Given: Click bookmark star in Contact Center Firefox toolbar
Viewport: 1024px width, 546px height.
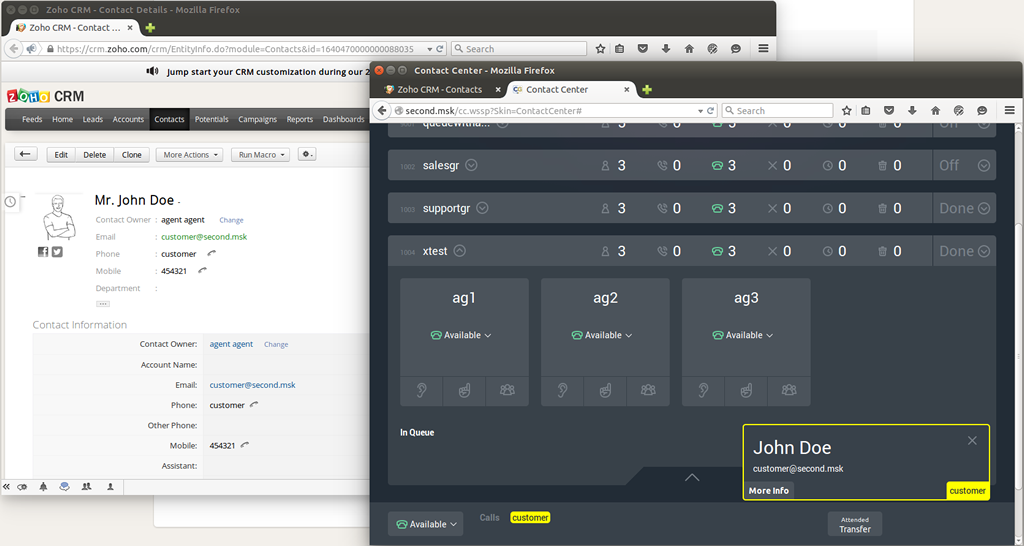Looking at the screenshot, I should point(846,110).
